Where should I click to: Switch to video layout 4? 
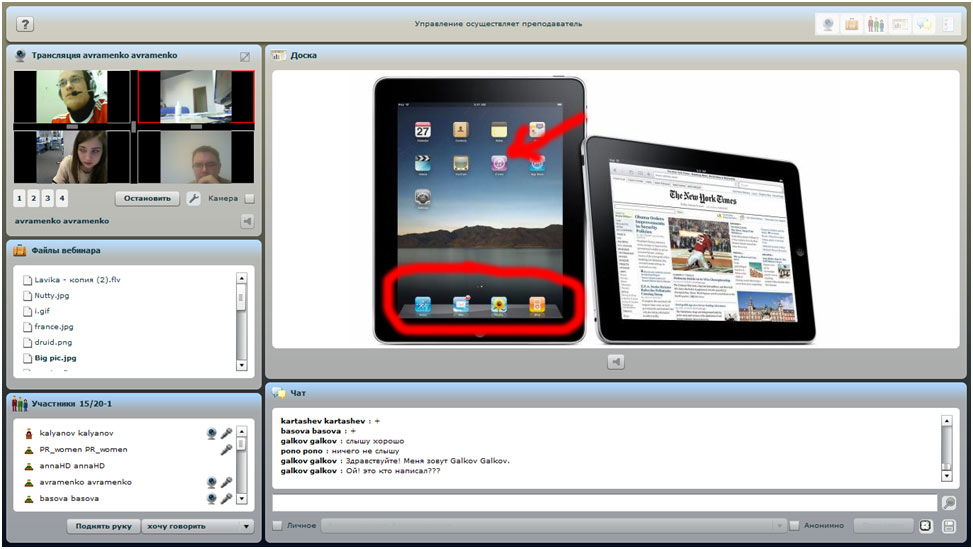click(x=61, y=199)
